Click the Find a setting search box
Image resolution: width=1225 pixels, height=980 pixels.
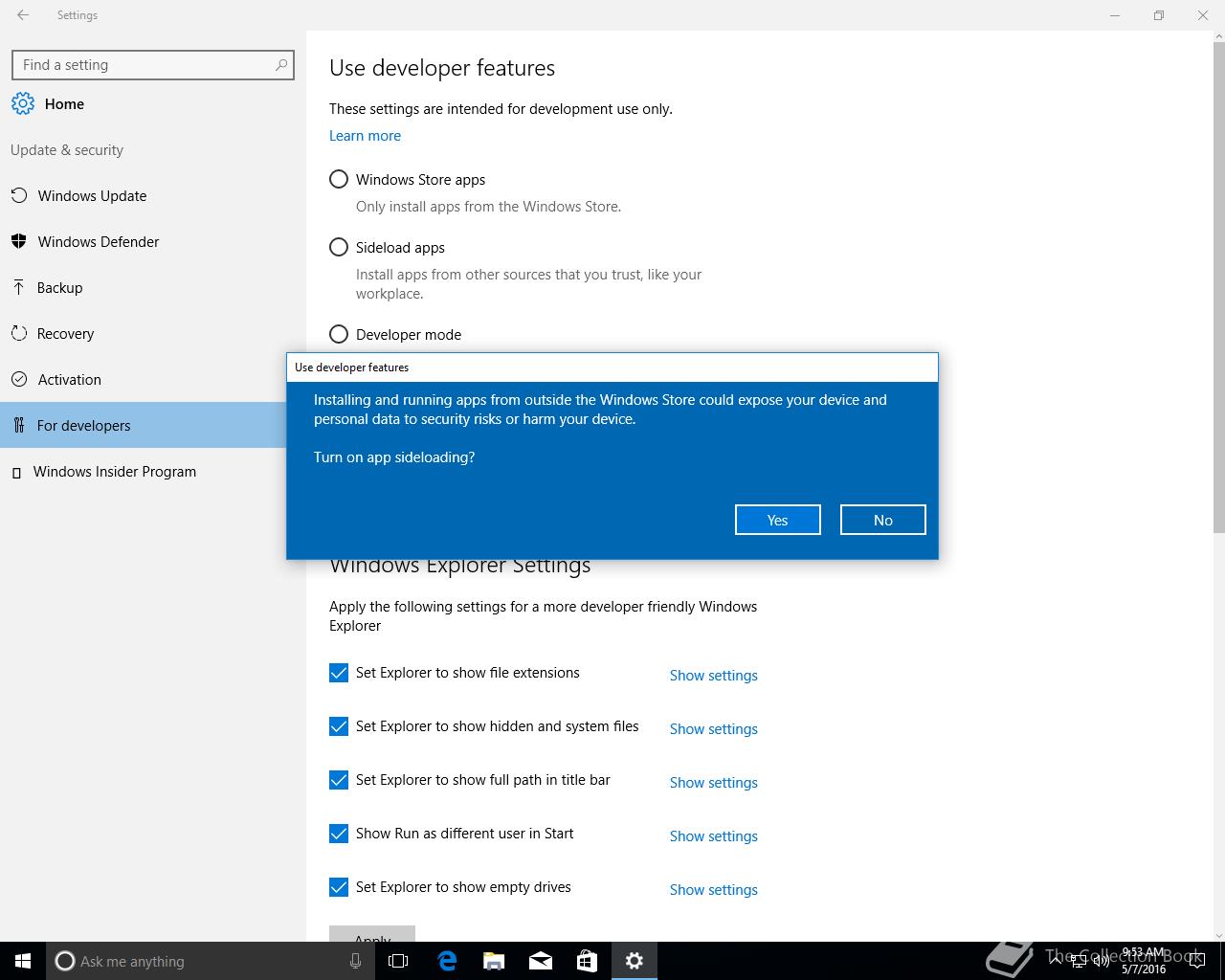(x=153, y=65)
